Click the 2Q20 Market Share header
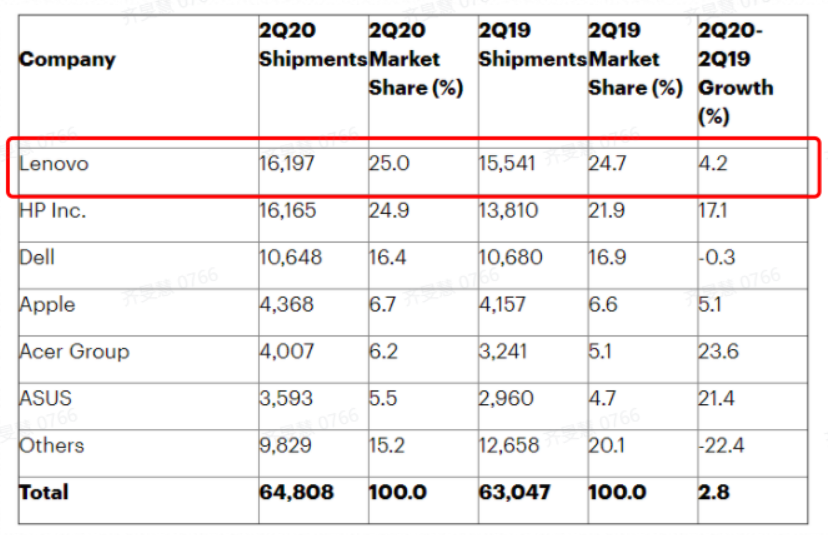Viewport: 828px width, 535px height. [x=415, y=59]
